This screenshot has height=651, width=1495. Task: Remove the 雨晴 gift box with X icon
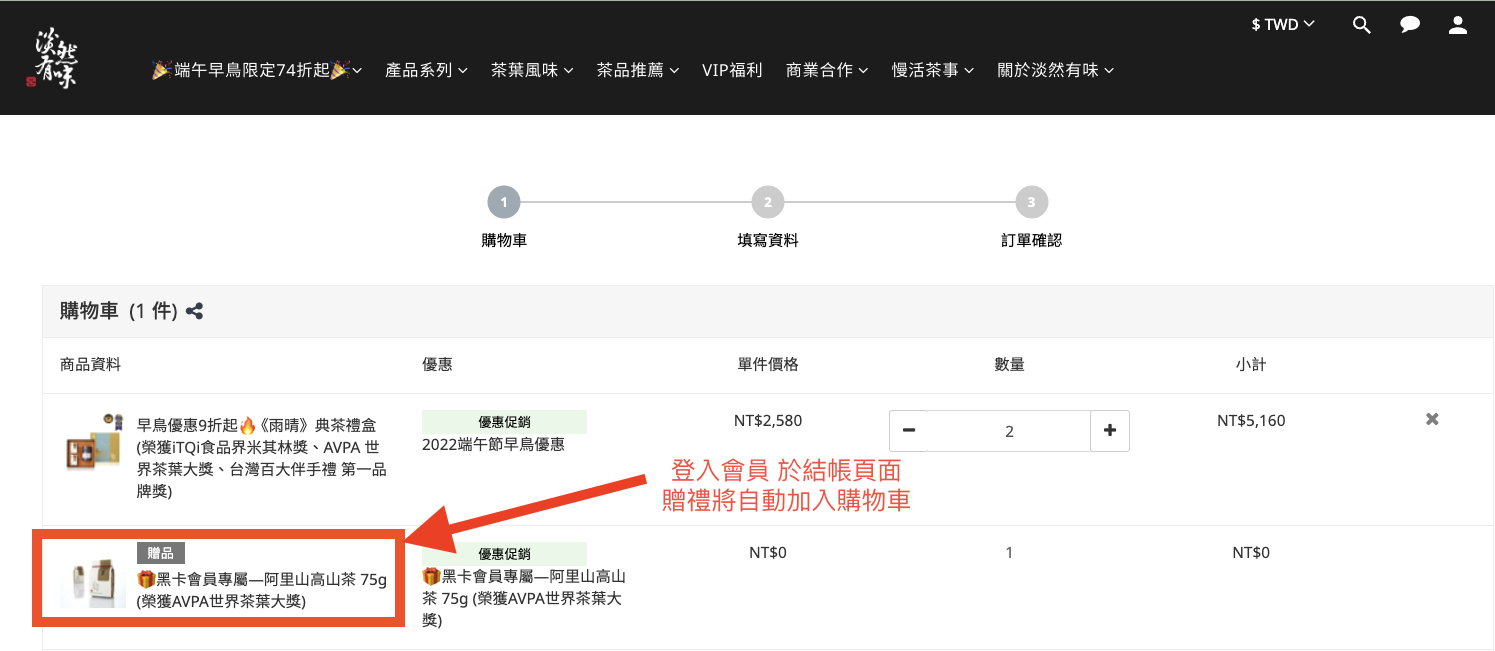point(1432,419)
